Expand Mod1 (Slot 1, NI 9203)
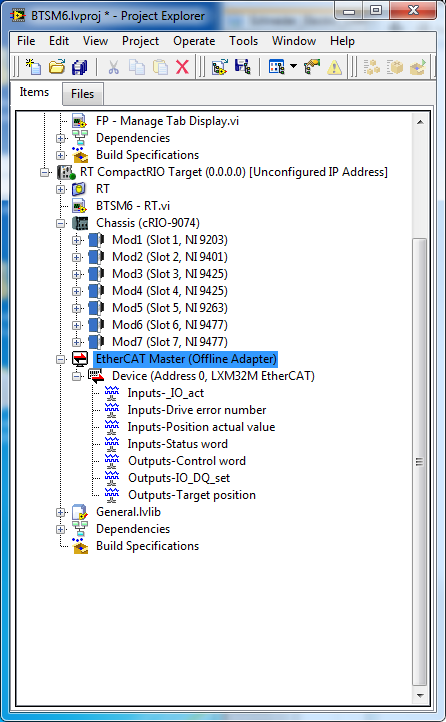The height and width of the screenshot is (722, 446). pyautogui.click(x=76, y=241)
